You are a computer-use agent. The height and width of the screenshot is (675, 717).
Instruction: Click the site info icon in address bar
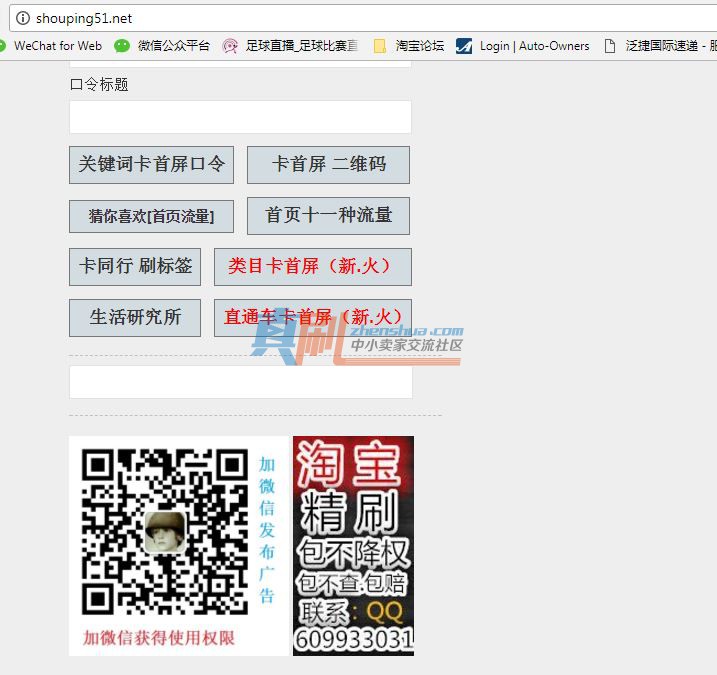(x=22, y=18)
